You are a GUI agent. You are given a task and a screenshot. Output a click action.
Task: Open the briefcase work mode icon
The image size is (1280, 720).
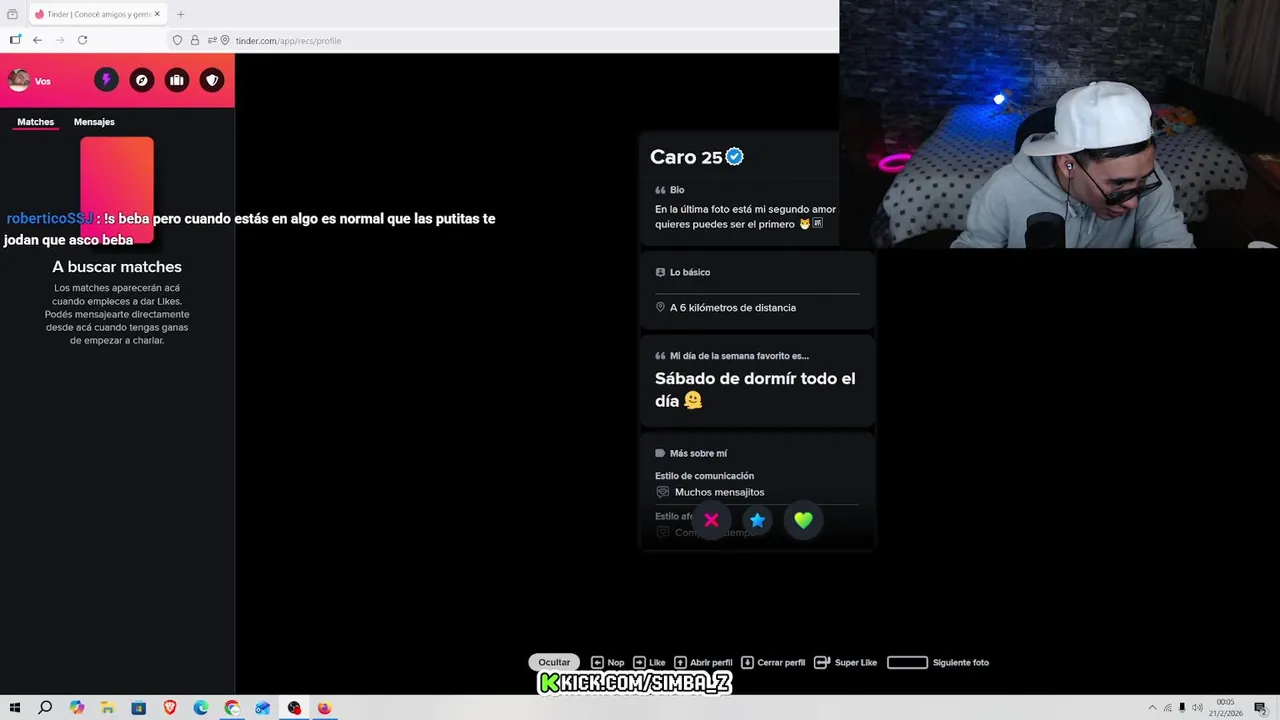coord(177,80)
